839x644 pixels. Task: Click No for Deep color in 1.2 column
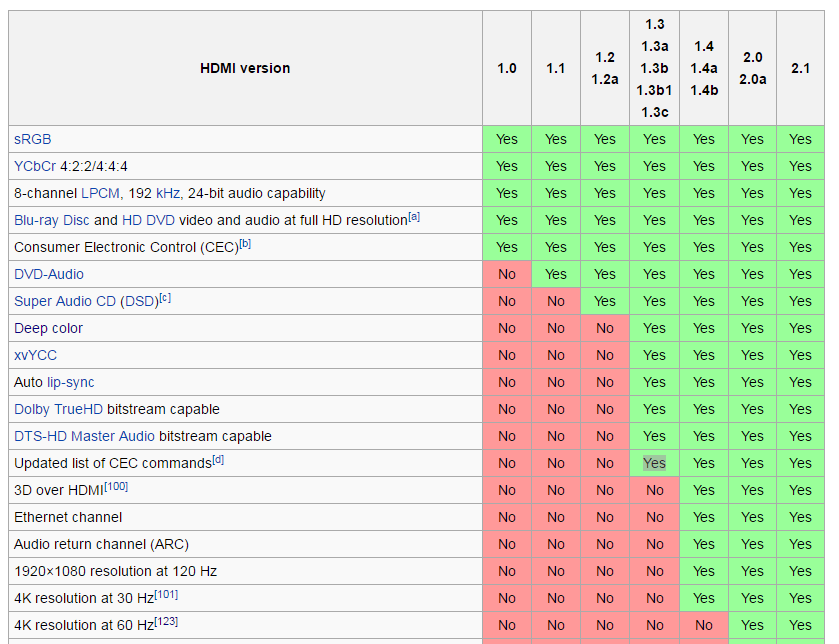605,328
